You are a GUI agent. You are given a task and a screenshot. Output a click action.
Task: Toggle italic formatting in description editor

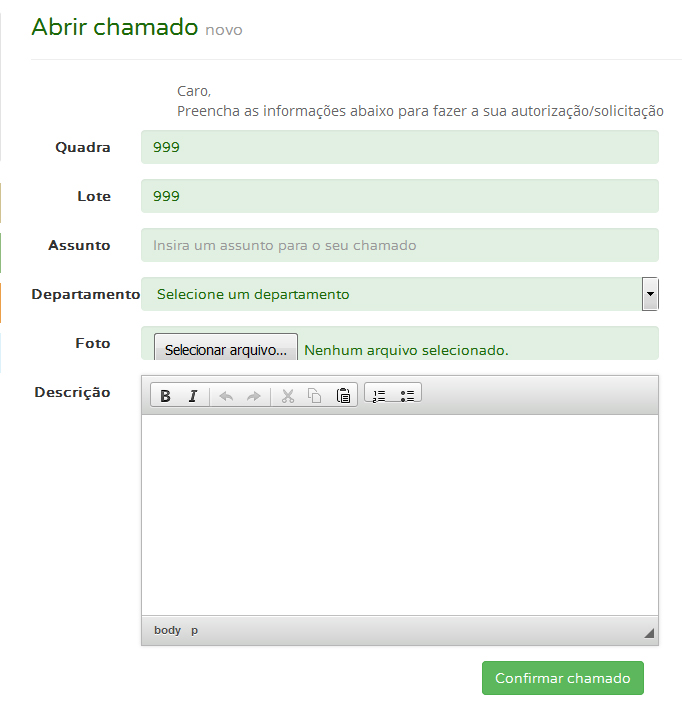[x=193, y=396]
